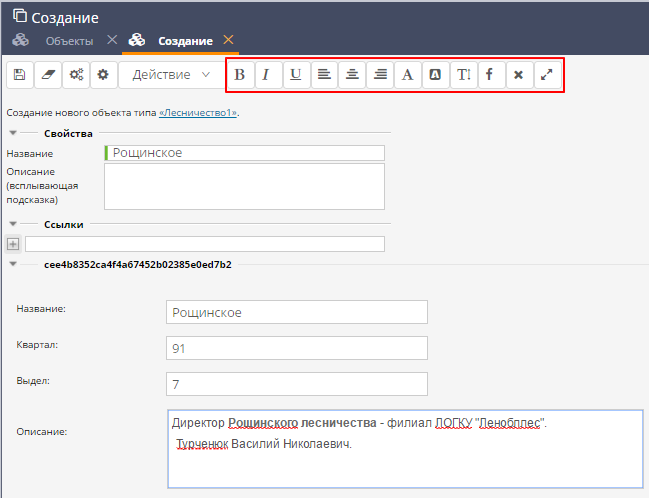Toggle italic formatting
Screen dimensions: 649x498
(267, 75)
